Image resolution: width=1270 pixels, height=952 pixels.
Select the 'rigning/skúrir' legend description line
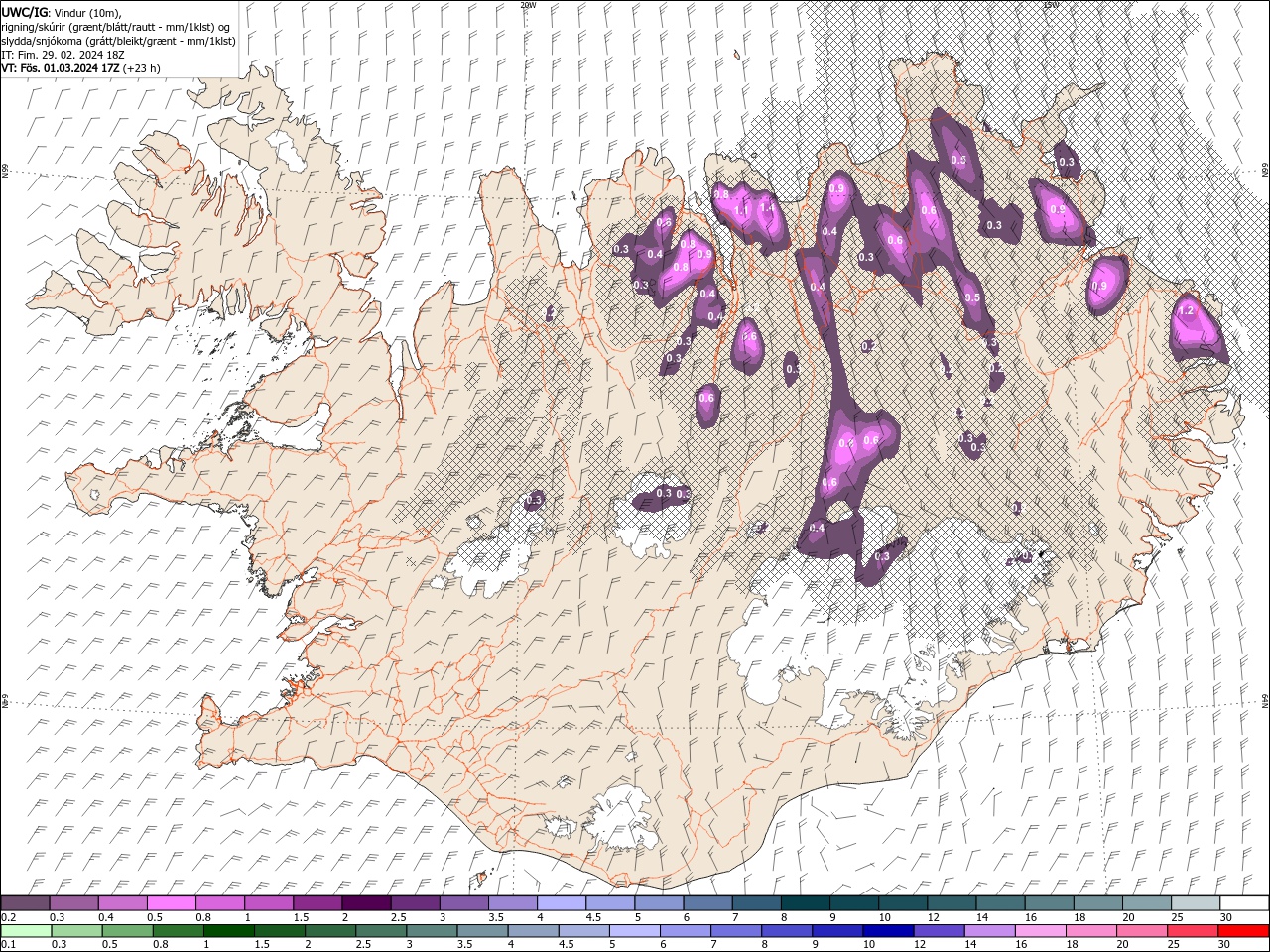click(x=116, y=27)
